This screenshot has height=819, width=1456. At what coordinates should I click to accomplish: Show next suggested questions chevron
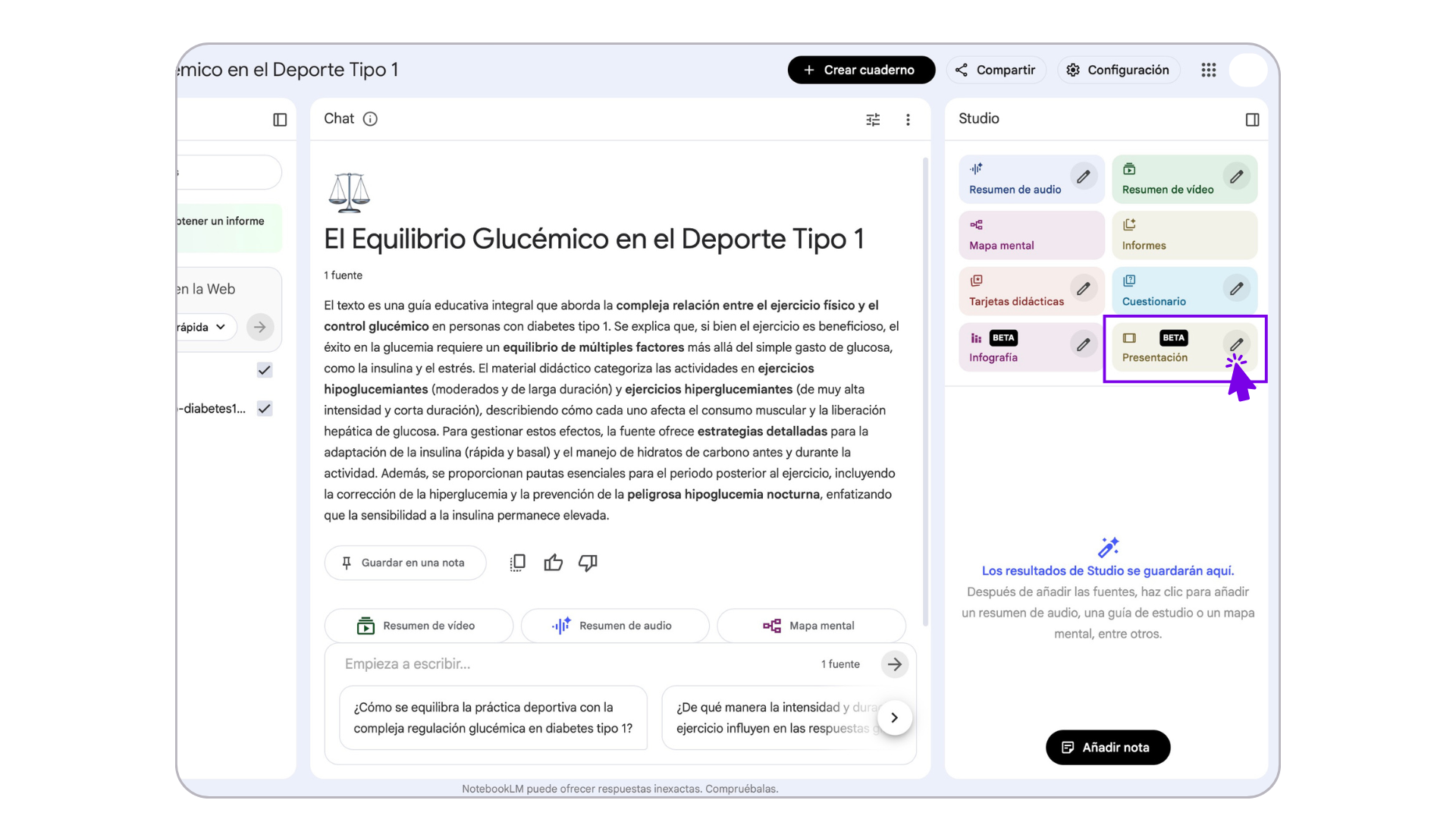tap(894, 717)
